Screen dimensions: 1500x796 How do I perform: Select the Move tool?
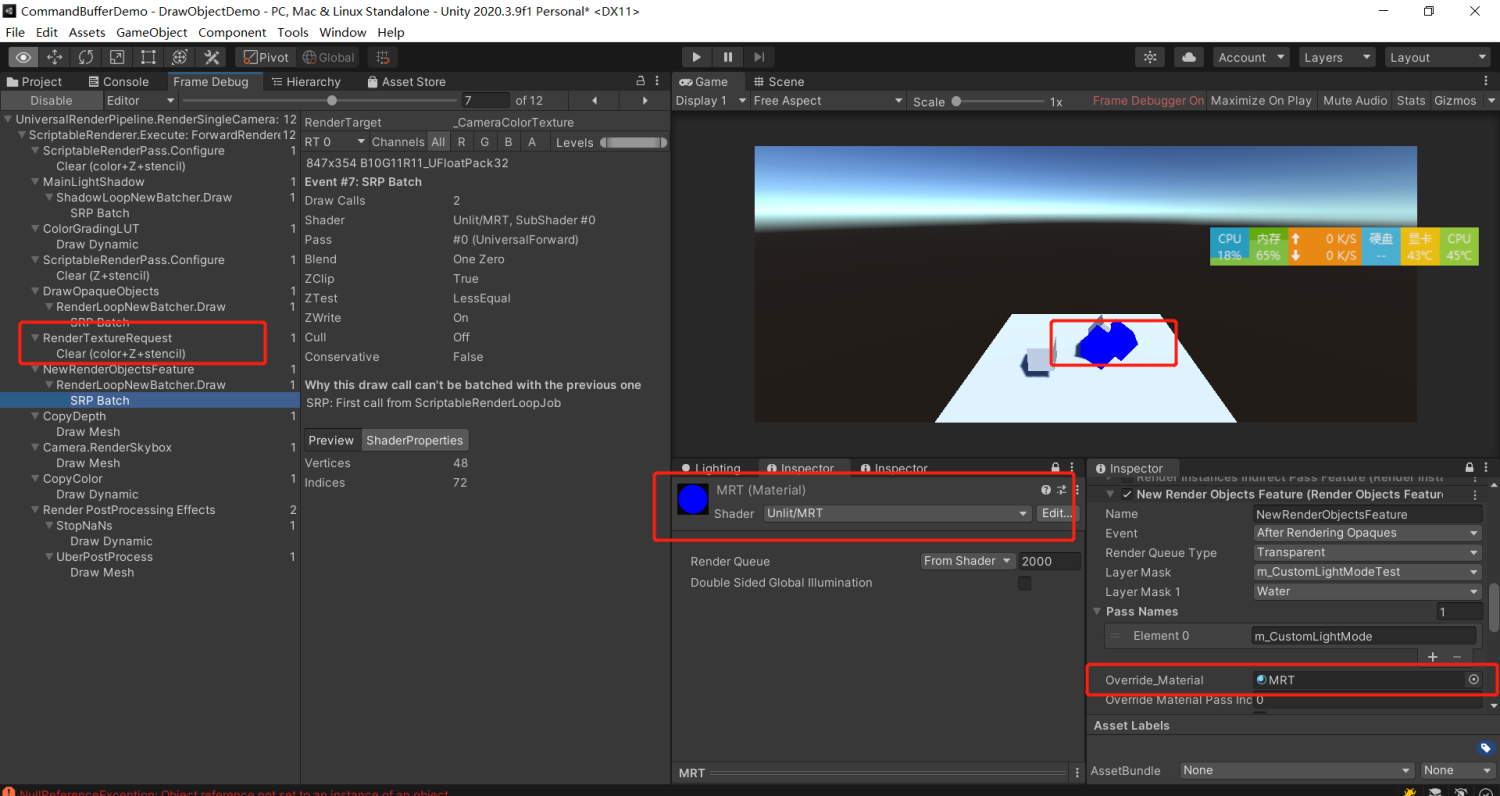55,57
